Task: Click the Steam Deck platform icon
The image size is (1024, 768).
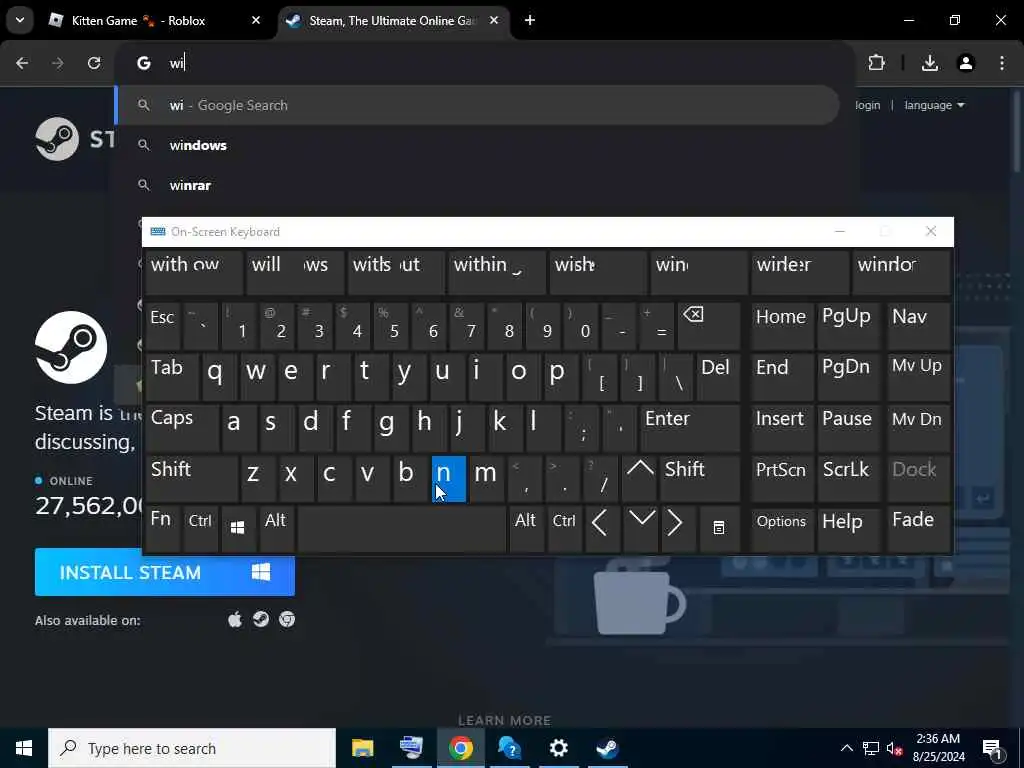Action: [x=261, y=619]
